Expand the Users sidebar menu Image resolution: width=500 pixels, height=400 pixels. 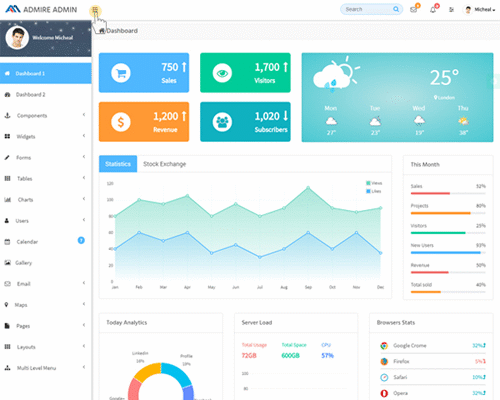[46, 220]
